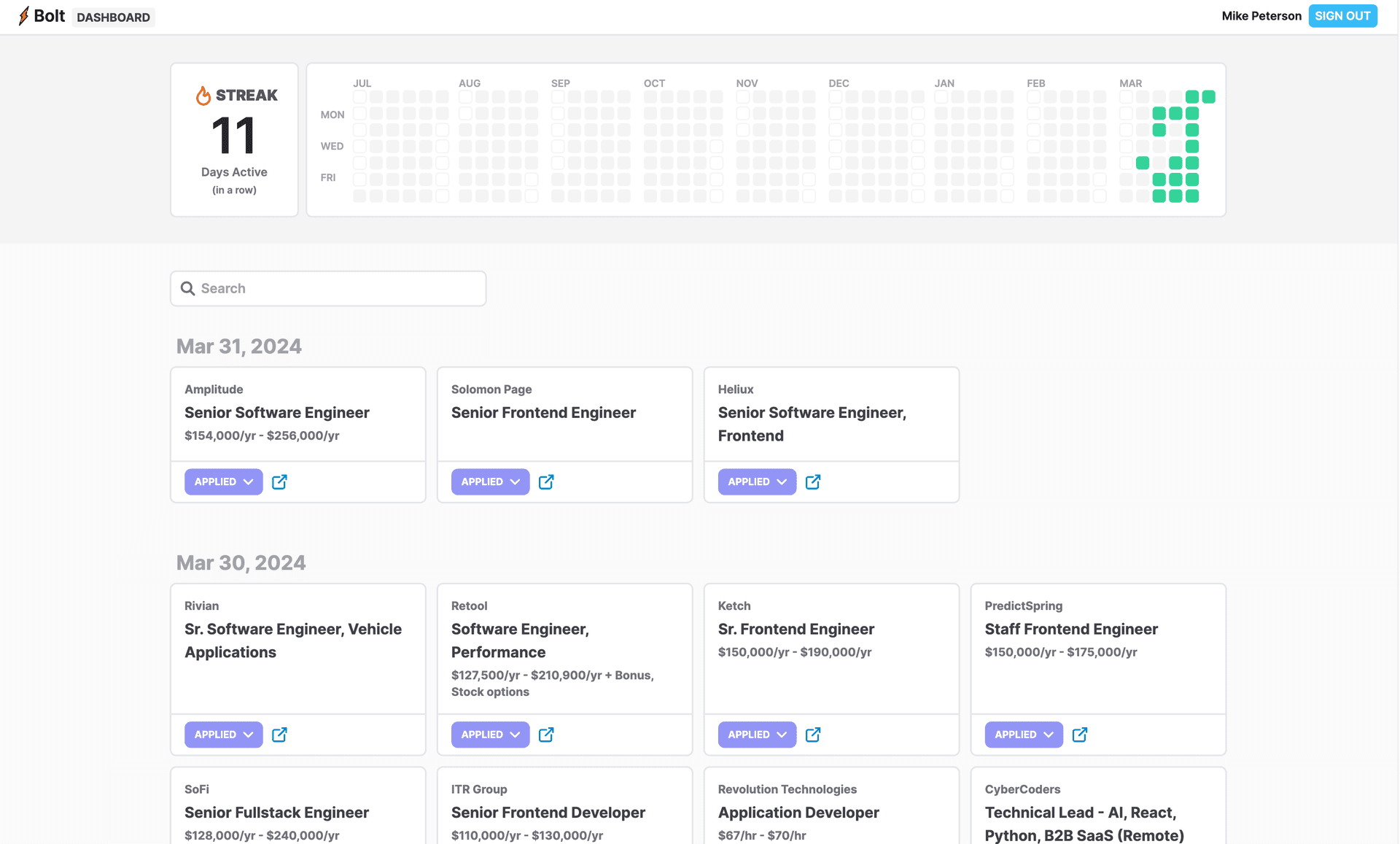
Task: Select the PredictSpring company name
Action: [x=1024, y=606]
